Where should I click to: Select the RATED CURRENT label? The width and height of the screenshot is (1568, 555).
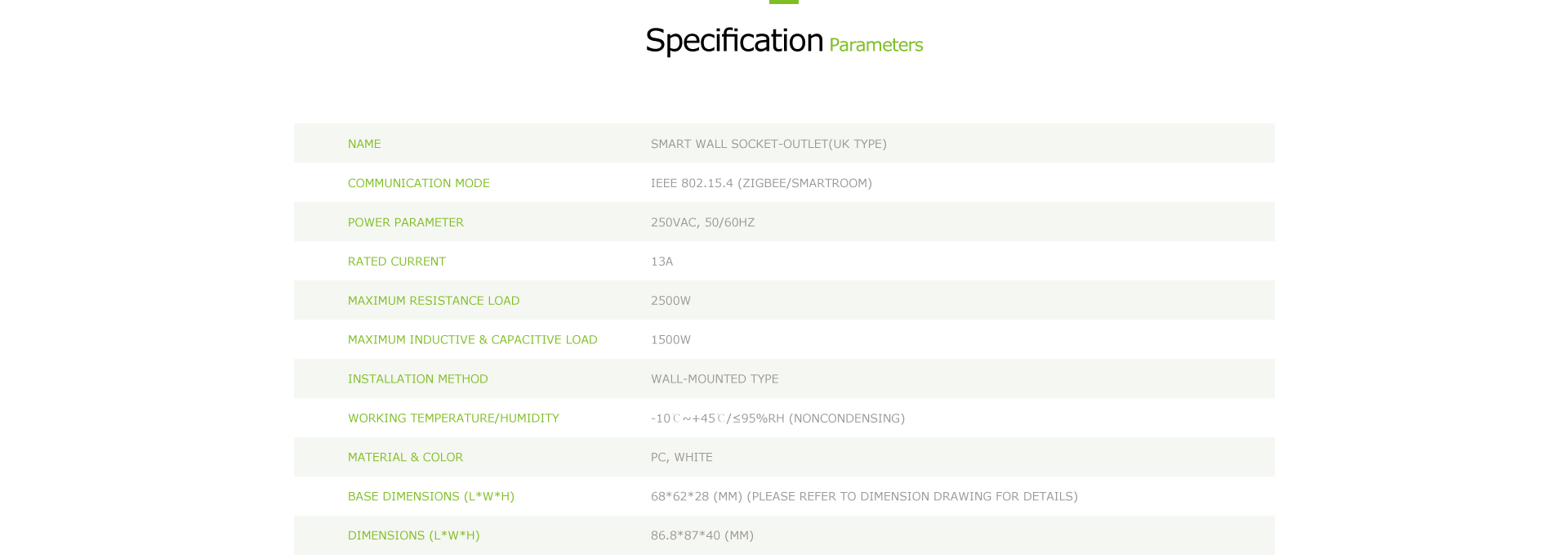[397, 262]
